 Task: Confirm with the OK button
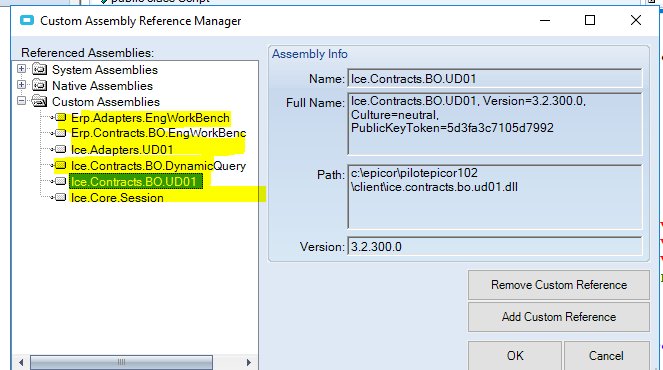(515, 356)
